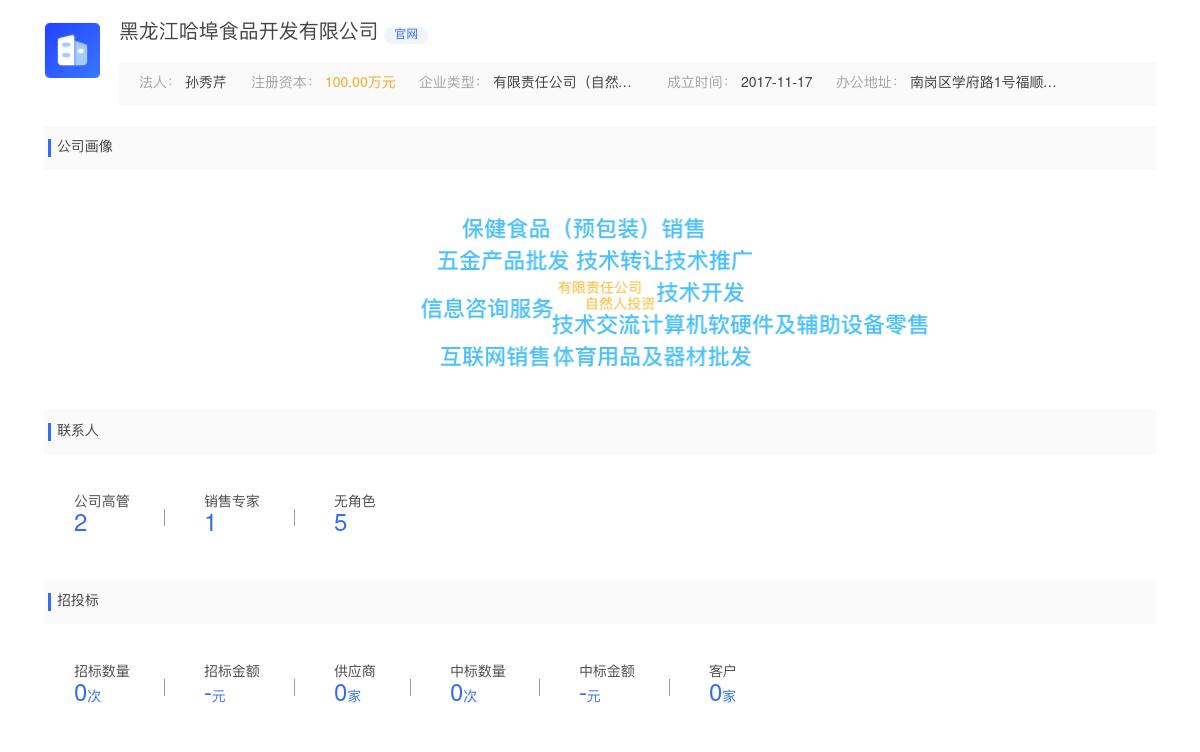The height and width of the screenshot is (752, 1200).
Task: Select word cloud tag 五金产品批发
Action: click(x=503, y=261)
